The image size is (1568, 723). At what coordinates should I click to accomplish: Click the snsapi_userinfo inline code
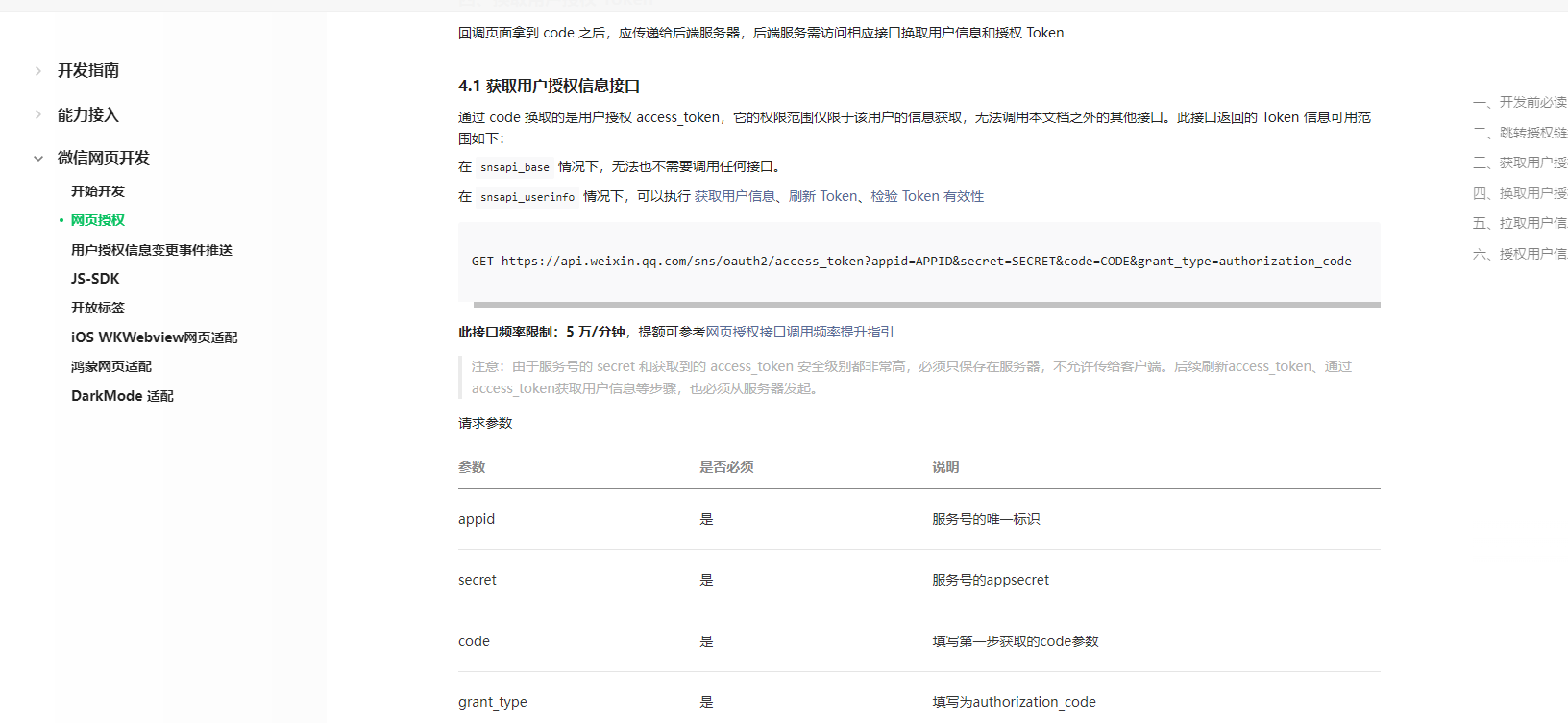(x=527, y=197)
